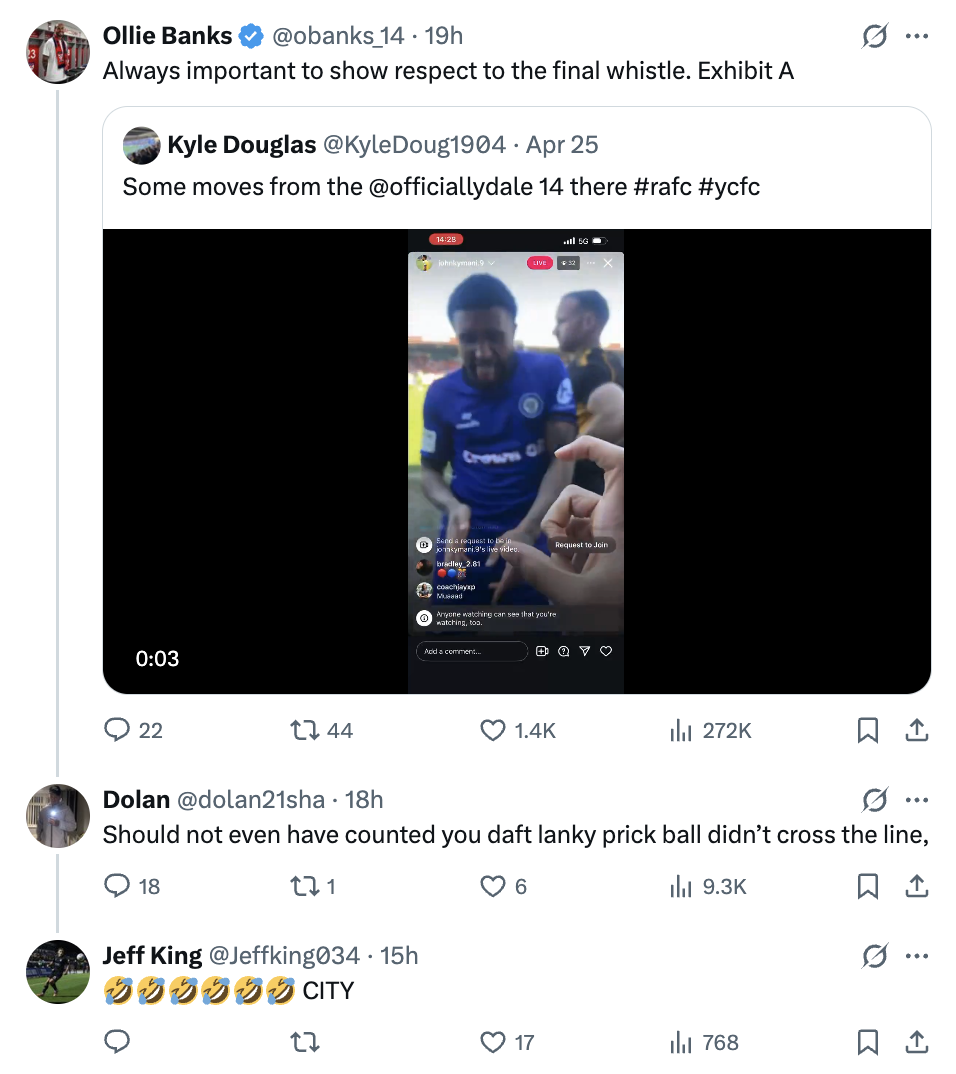The height and width of the screenshot is (1074, 956).
Task: Share Jeff King's reply
Action: click(x=916, y=1043)
